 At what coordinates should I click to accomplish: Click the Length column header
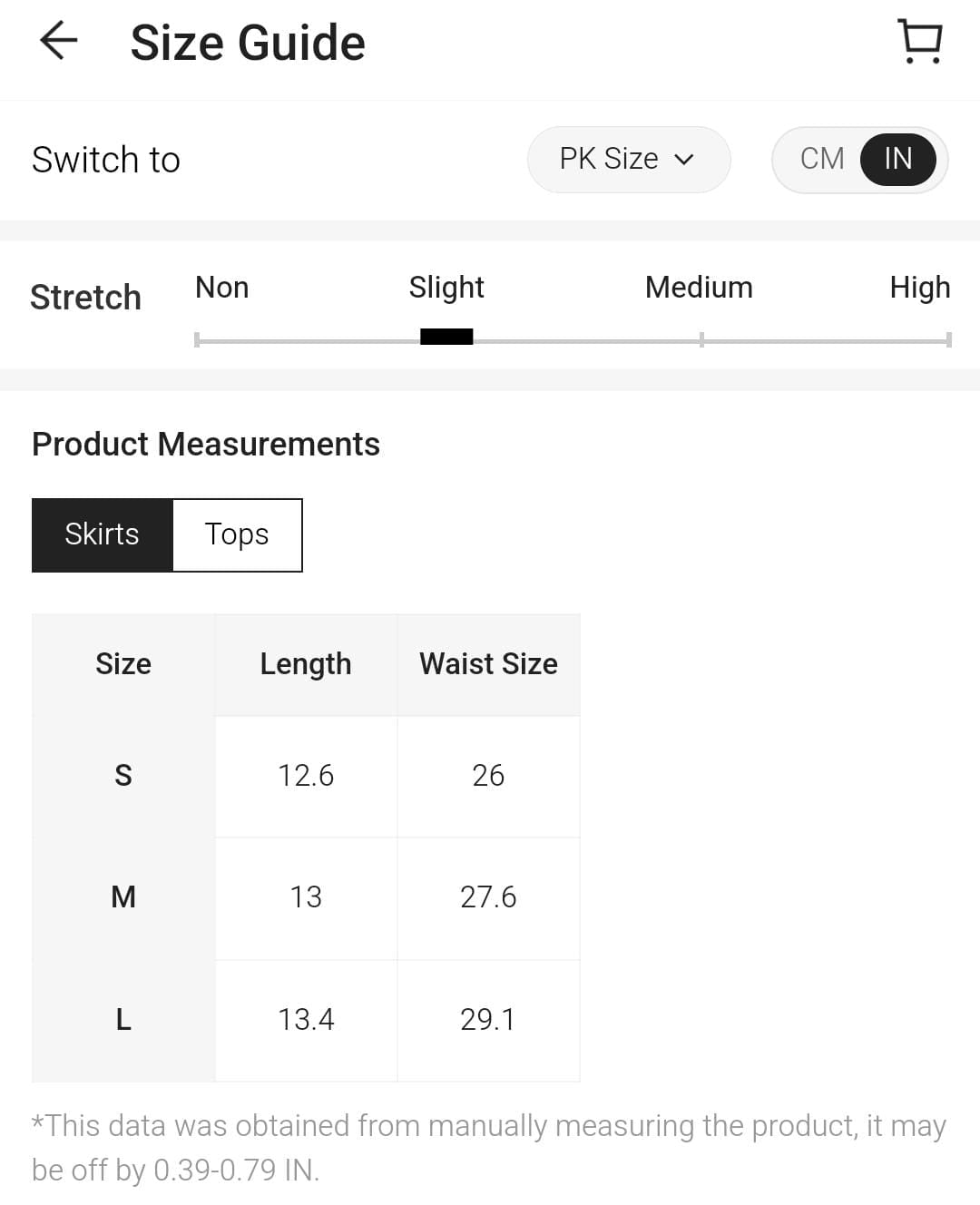[x=306, y=664]
